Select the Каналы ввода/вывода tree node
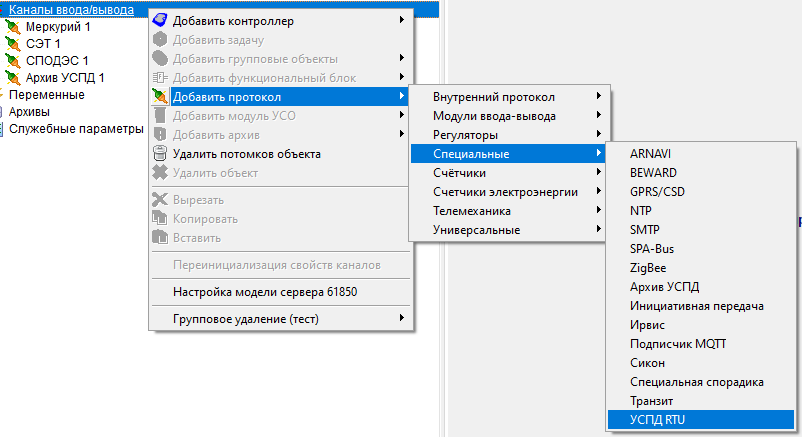The width and height of the screenshot is (802, 437). click(x=70, y=10)
